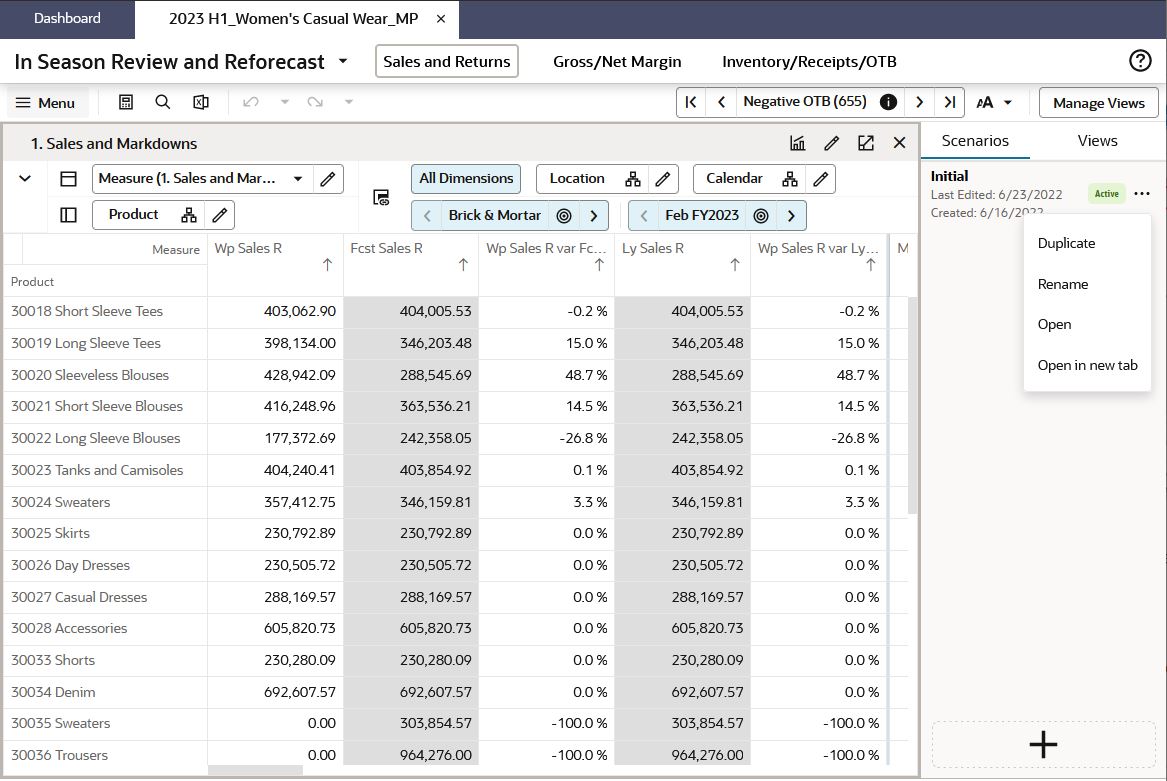Toggle Brick & Mortar target icon
1167x781 pixels.
click(564, 216)
